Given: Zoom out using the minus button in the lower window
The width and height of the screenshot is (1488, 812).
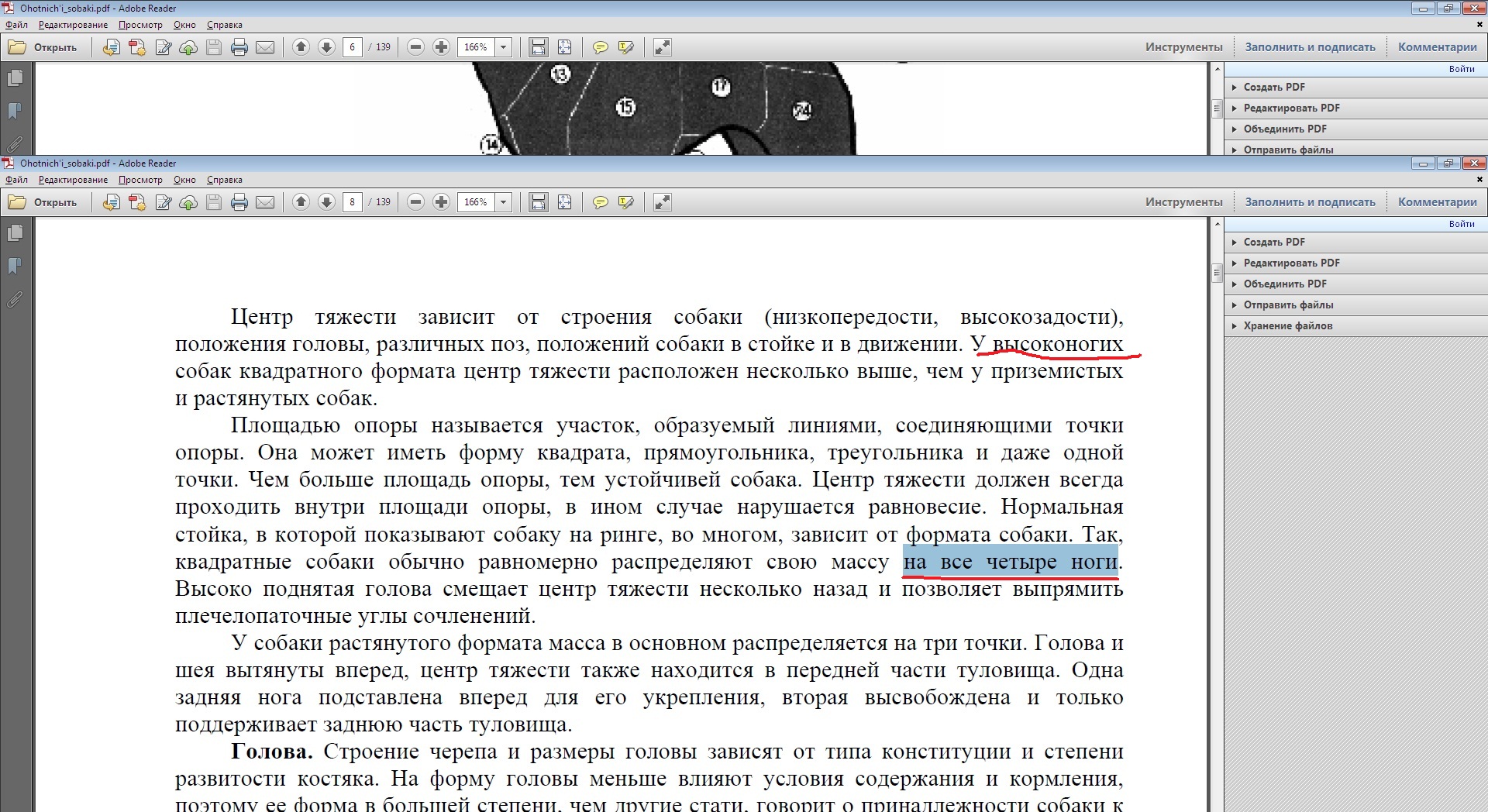Looking at the screenshot, I should click(x=415, y=202).
